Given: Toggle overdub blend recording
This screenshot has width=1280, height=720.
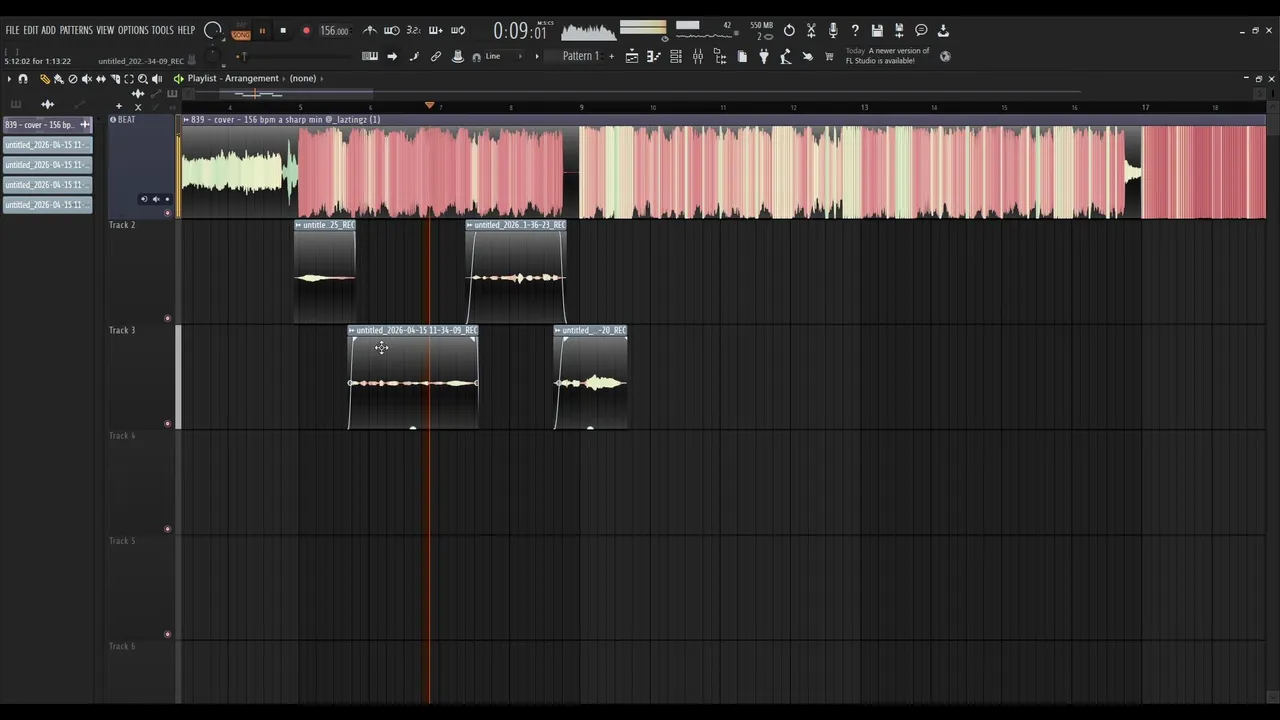Looking at the screenshot, I should pyautogui.click(x=436, y=30).
